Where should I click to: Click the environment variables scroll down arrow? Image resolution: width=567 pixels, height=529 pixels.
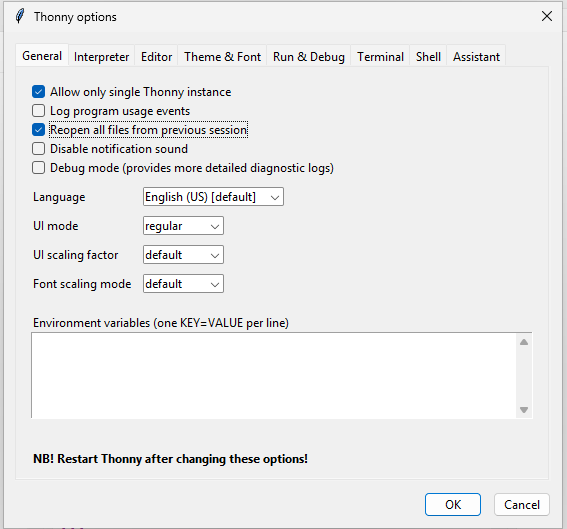tap(524, 410)
